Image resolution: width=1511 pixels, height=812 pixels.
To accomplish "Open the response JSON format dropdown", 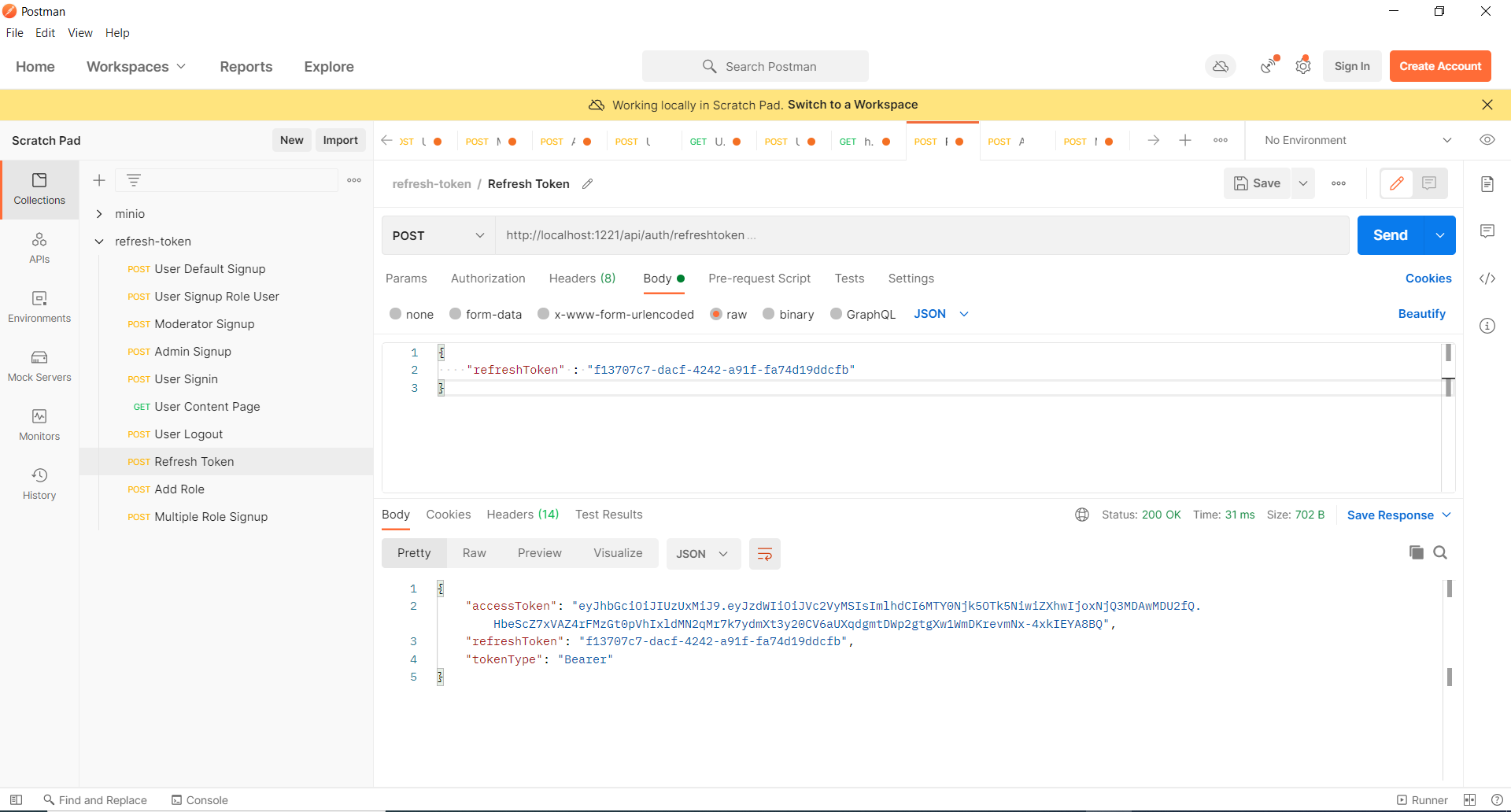I will click(x=703, y=554).
